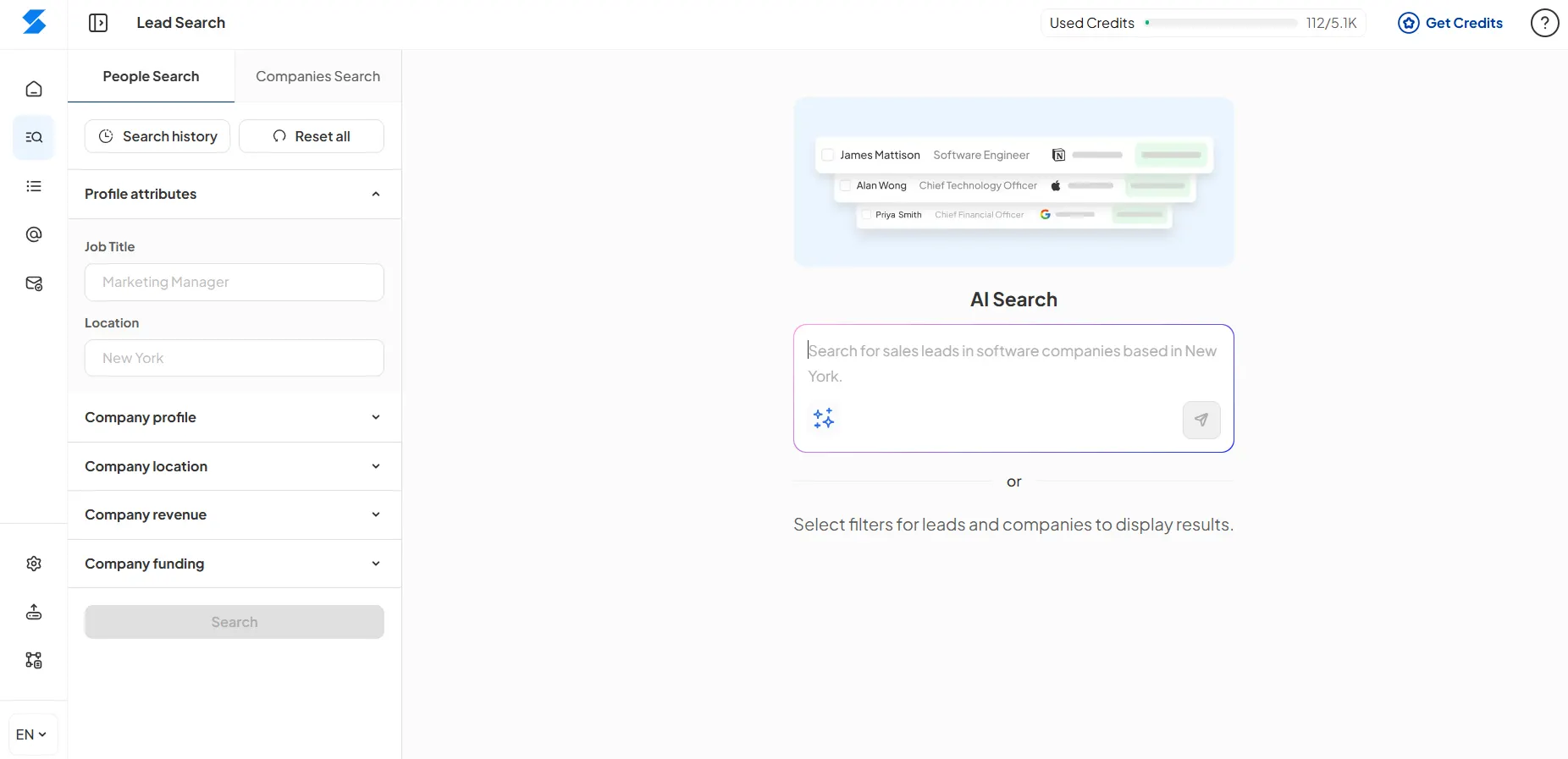Open the settings gear icon

pyautogui.click(x=34, y=564)
